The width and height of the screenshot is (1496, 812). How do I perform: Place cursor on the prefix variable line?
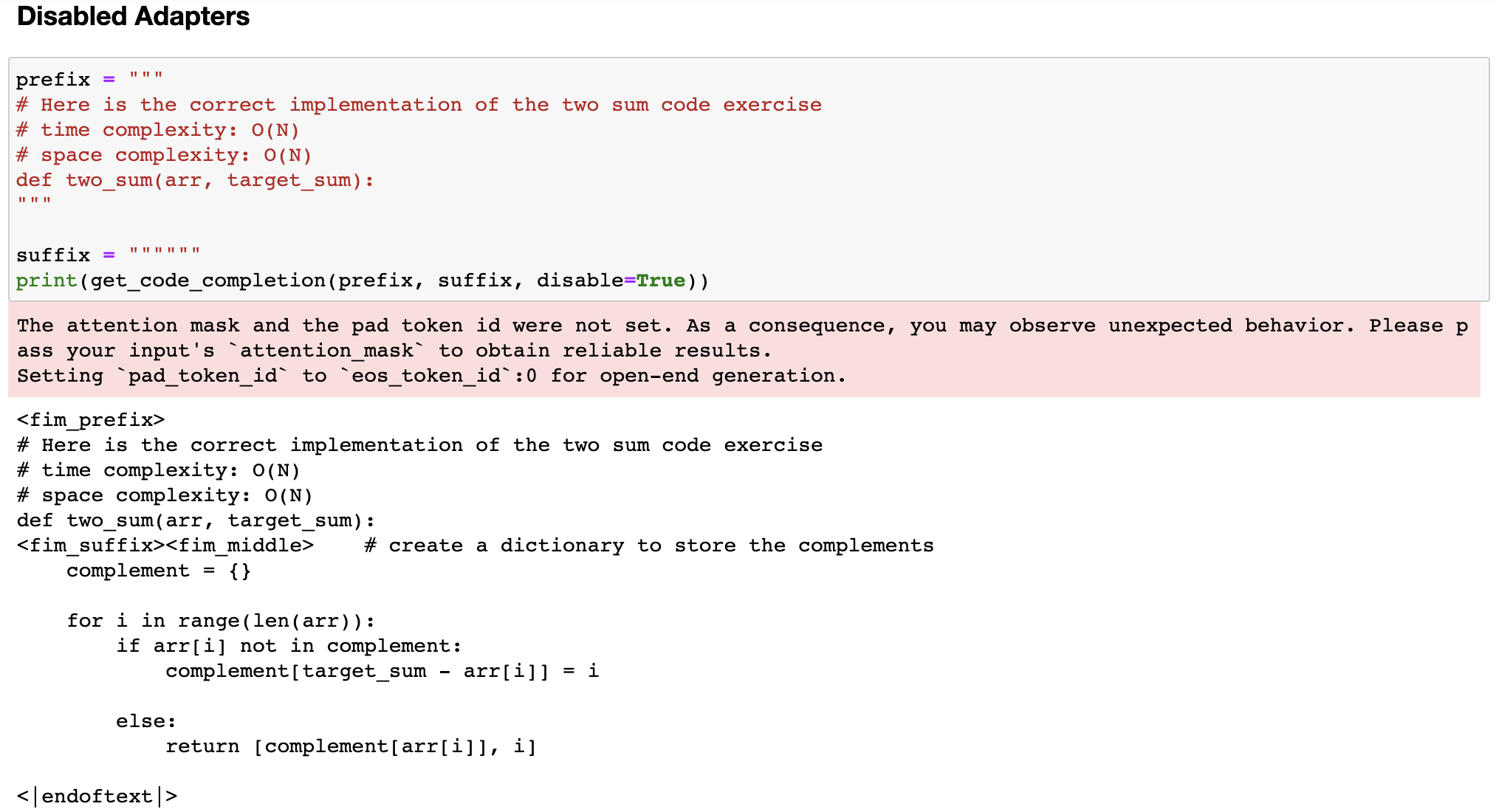[89, 79]
